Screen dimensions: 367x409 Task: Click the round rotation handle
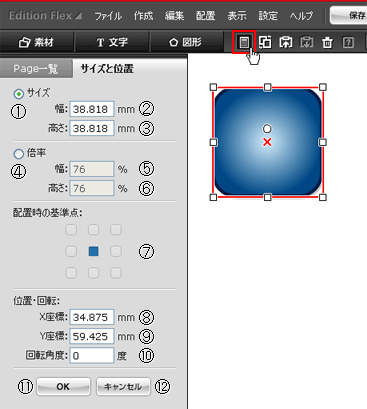267,129
